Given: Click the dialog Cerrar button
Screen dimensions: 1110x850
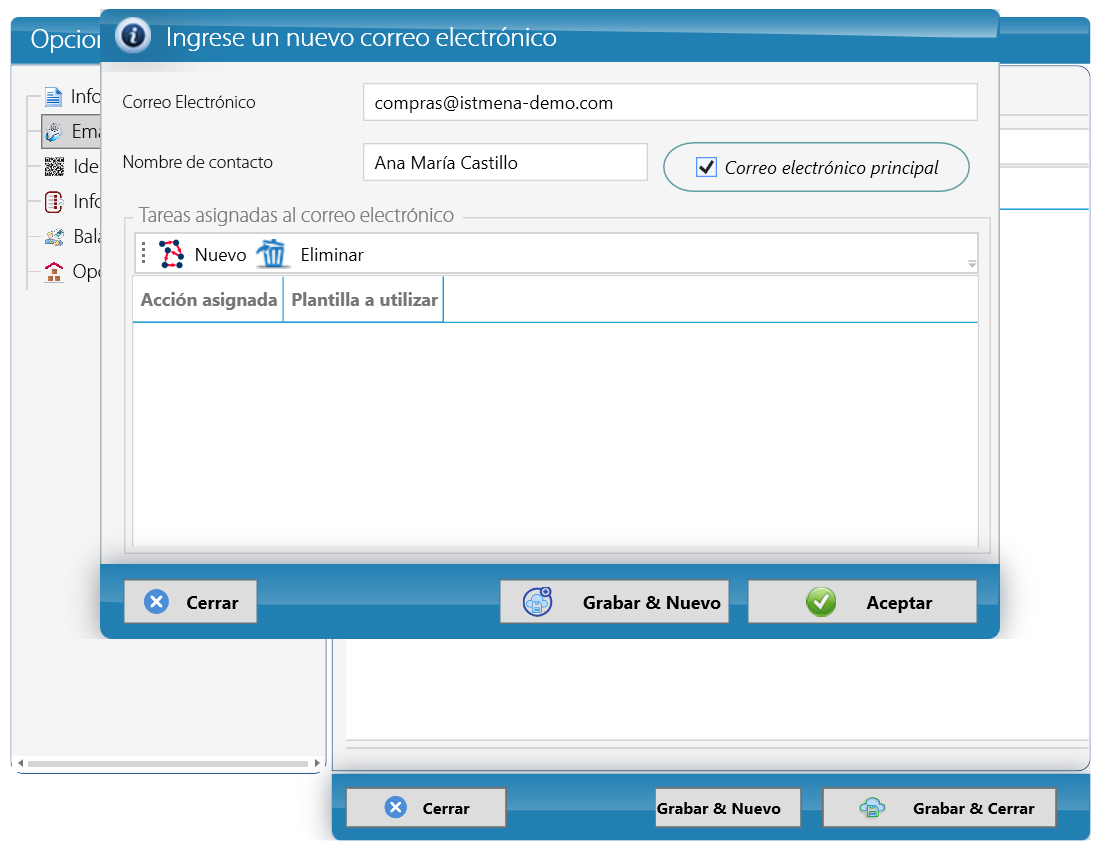Looking at the screenshot, I should (x=190, y=602).
